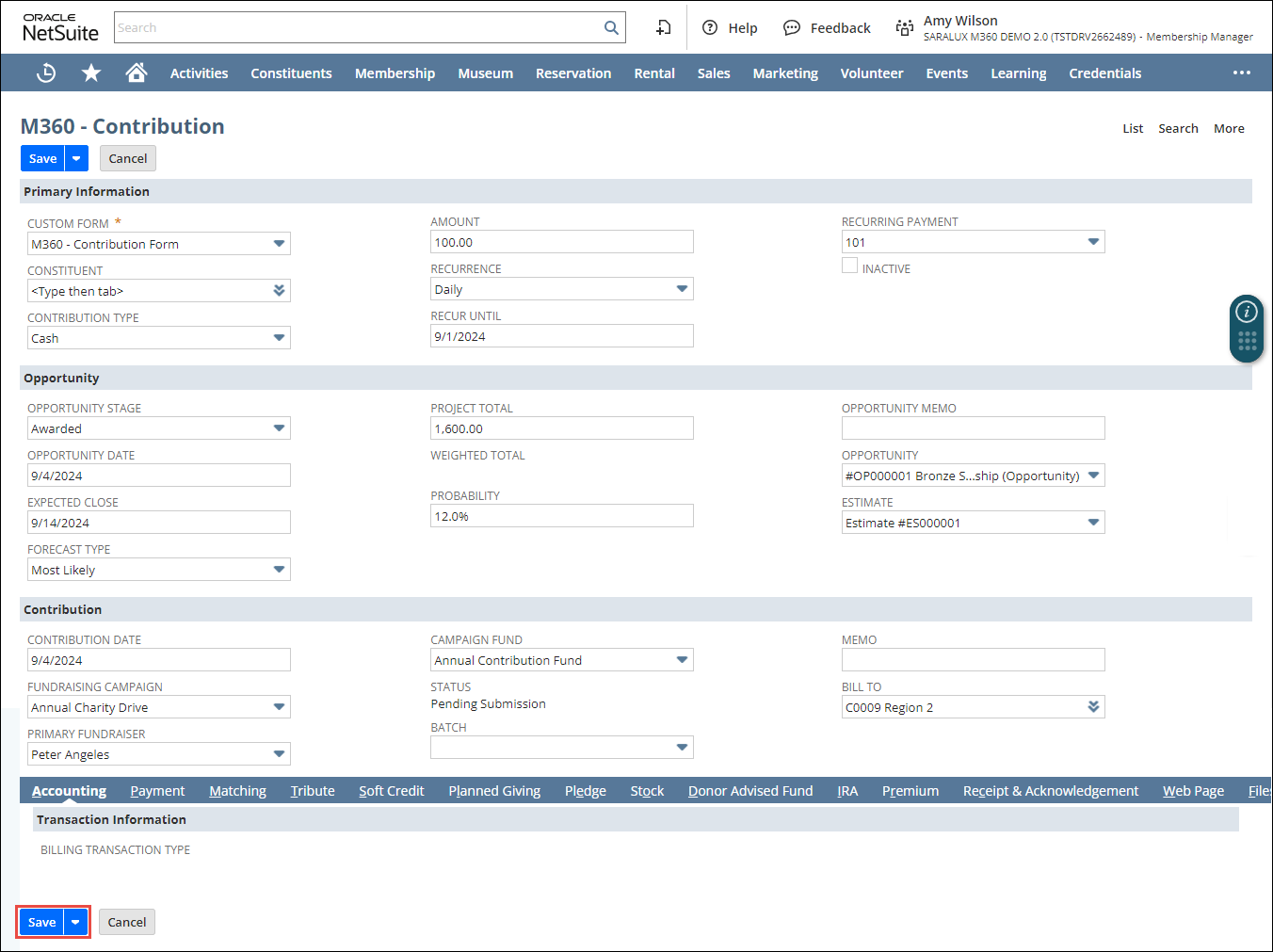Screen dimensions: 1273x952
Task: Expand the Recurrence dropdown
Action: tap(682, 289)
